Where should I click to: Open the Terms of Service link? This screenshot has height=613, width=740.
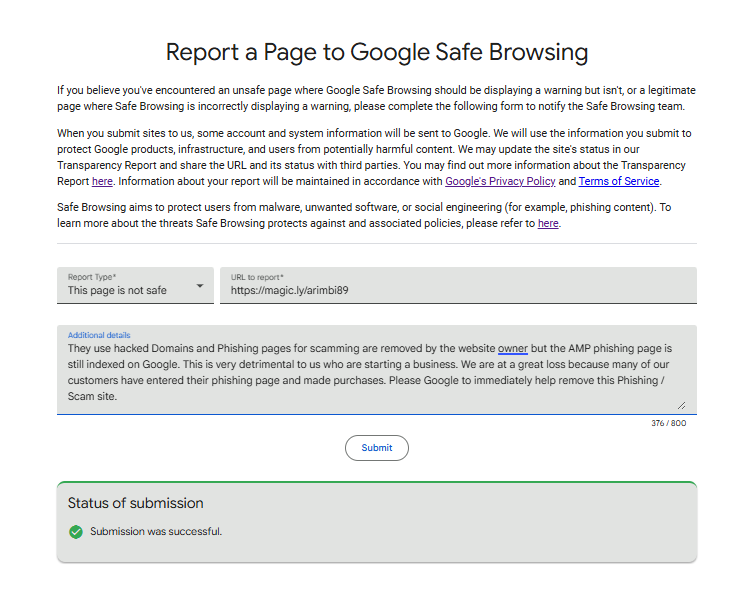[619, 181]
